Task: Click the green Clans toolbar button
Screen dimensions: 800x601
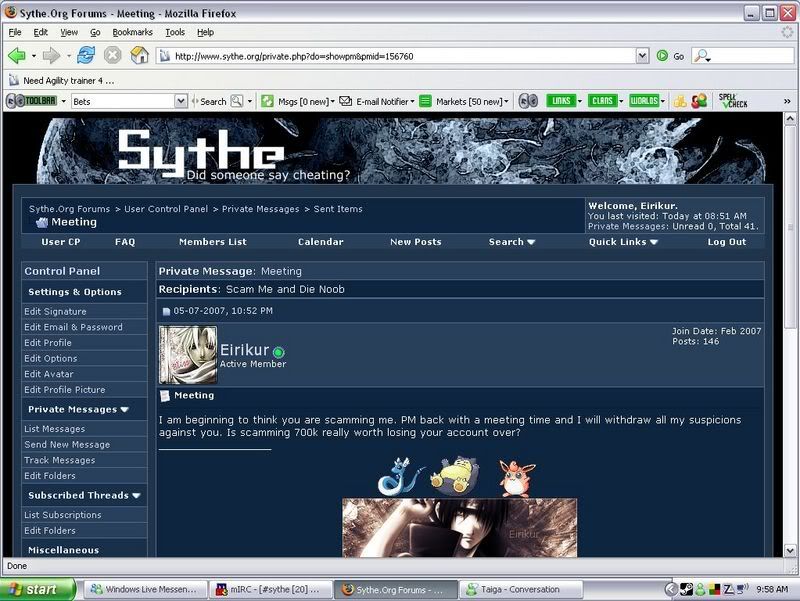Action: coord(603,101)
